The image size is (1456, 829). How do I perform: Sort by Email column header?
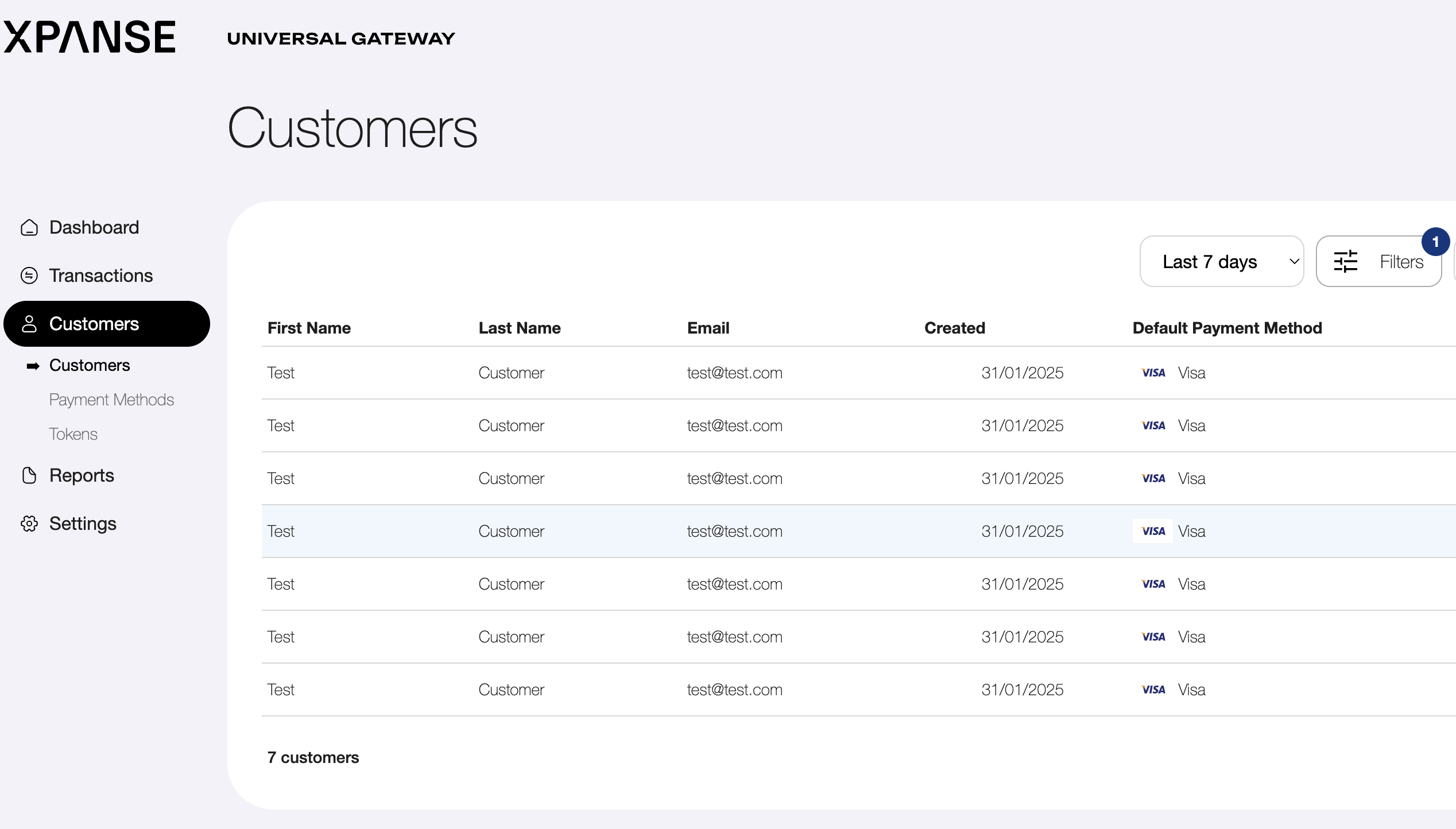[x=708, y=328]
